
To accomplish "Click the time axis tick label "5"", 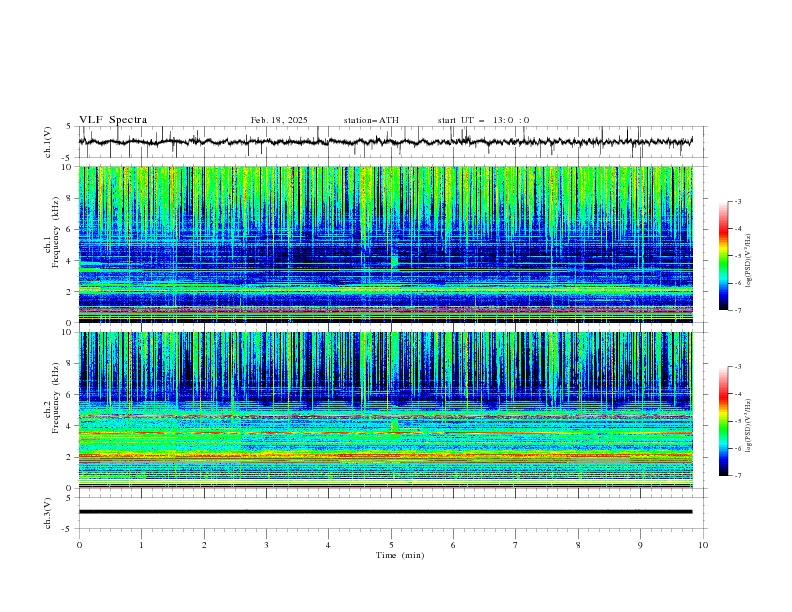I will pos(391,545).
